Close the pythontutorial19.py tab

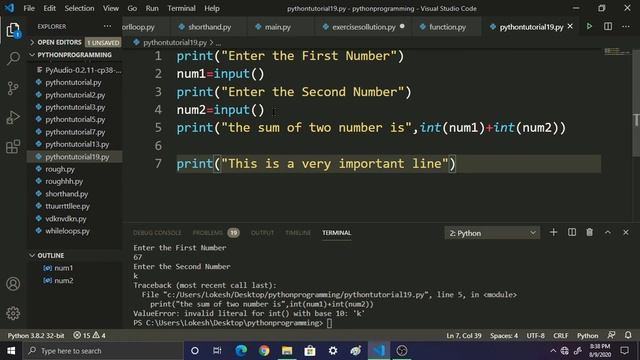pos(570,27)
